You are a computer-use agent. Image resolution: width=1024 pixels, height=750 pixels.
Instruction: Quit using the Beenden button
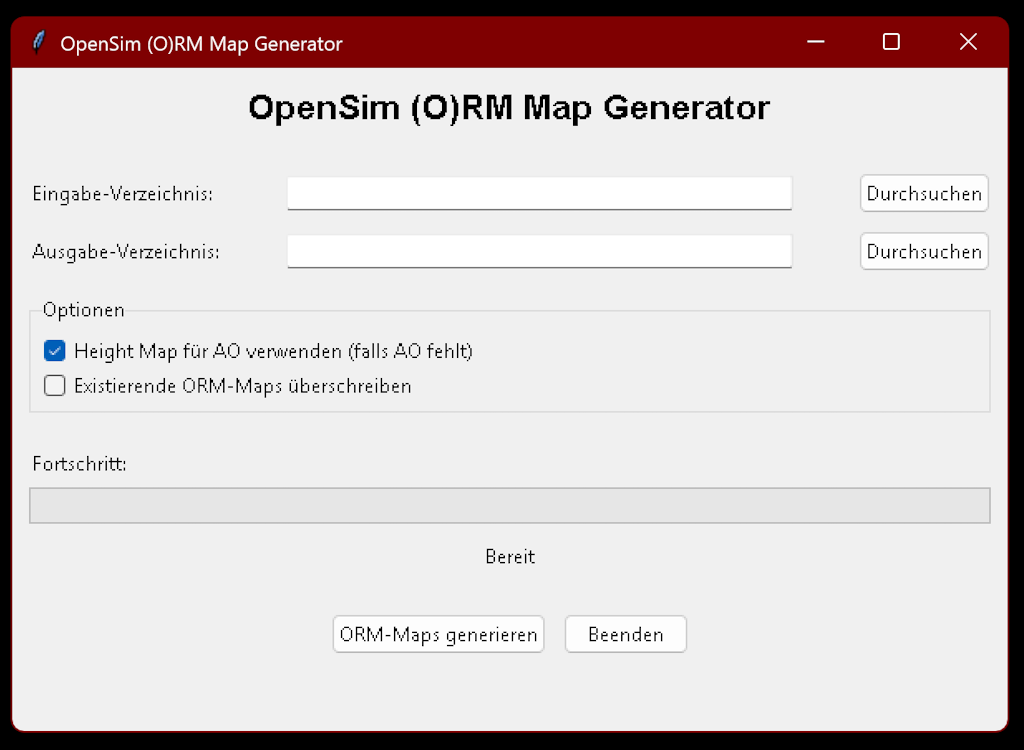pyautogui.click(x=625, y=634)
